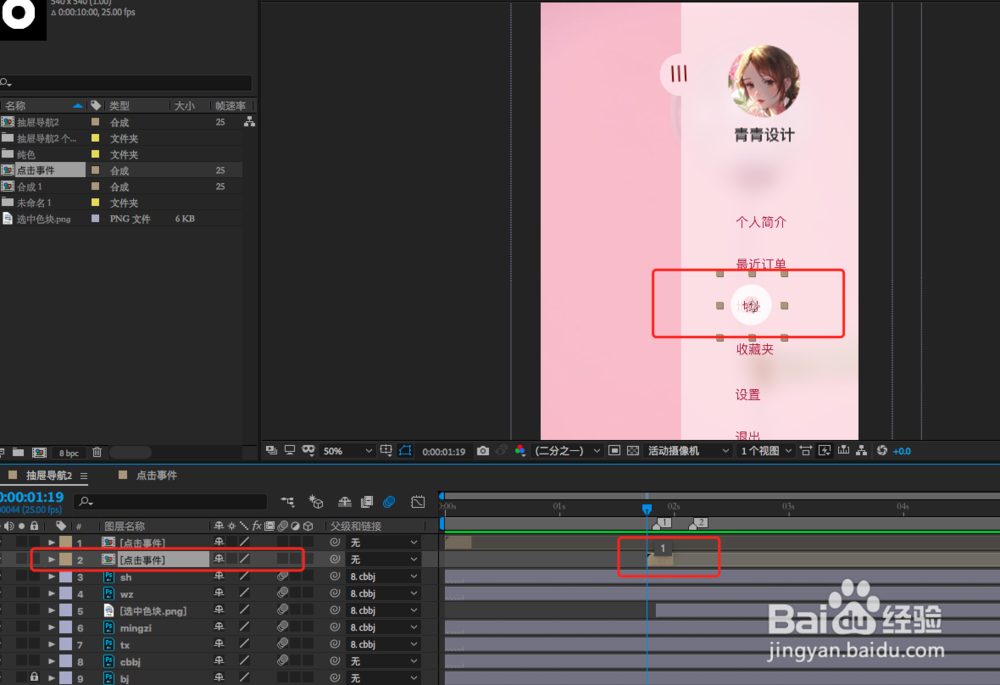The width and height of the screenshot is (1000, 685).
Task: Expand layer 2 [点击事件] disclosure triangle
Action: [51, 559]
